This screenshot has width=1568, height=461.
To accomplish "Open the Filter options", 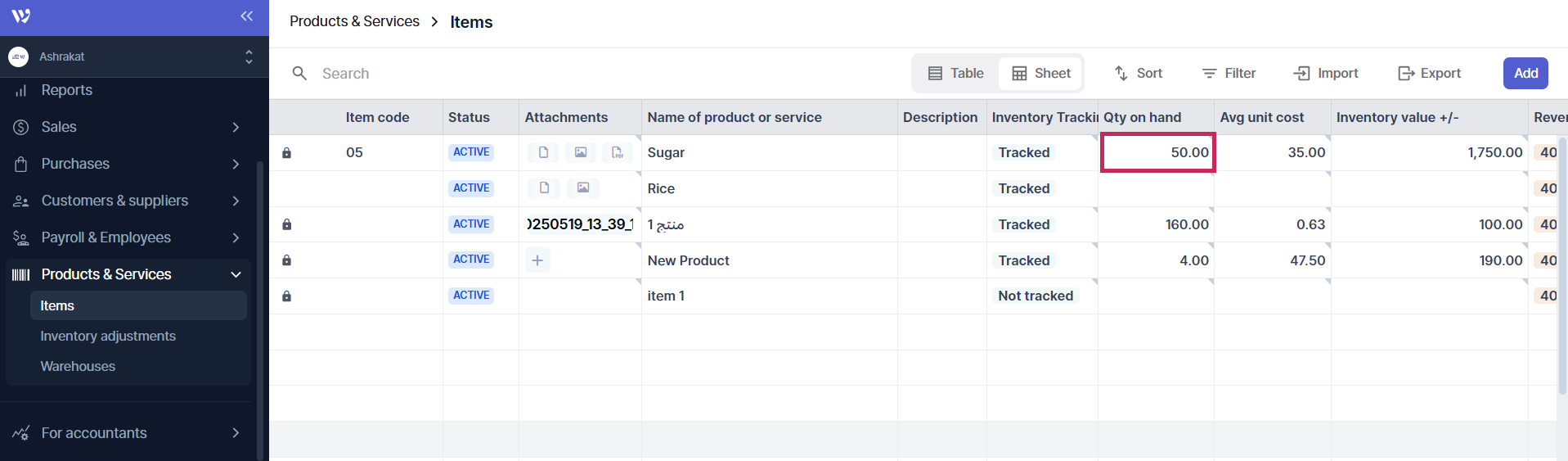I will tap(1229, 74).
